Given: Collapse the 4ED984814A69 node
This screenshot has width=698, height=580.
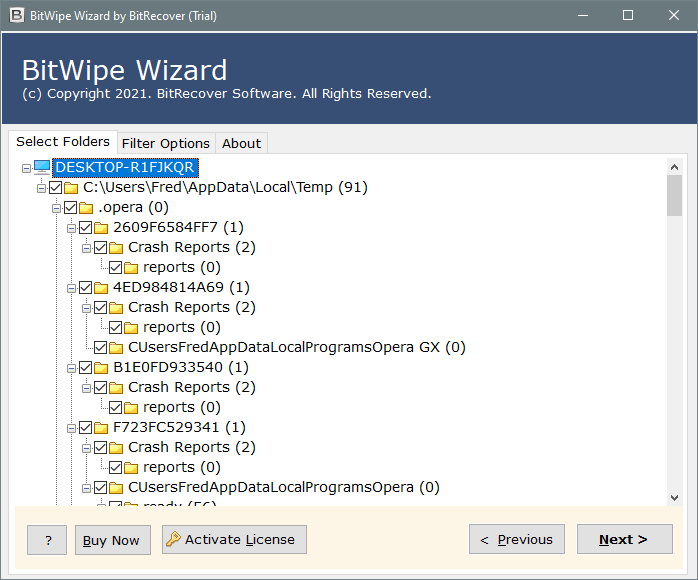Looking at the screenshot, I should tap(71, 288).
